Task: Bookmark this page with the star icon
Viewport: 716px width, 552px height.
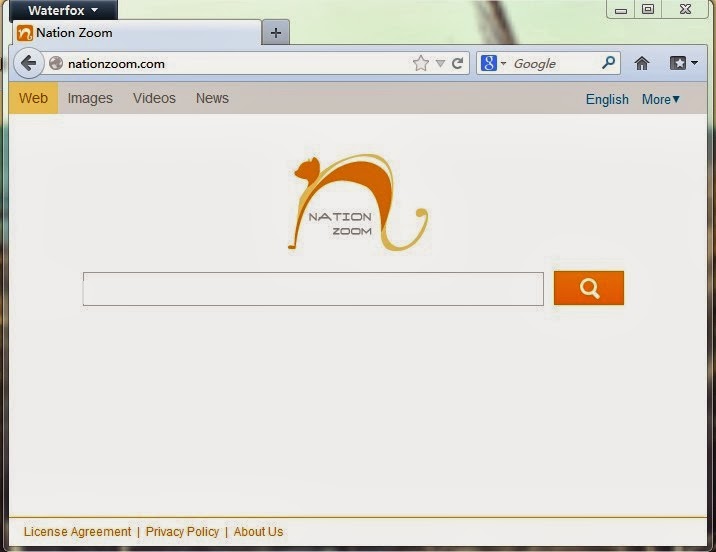Action: click(421, 63)
